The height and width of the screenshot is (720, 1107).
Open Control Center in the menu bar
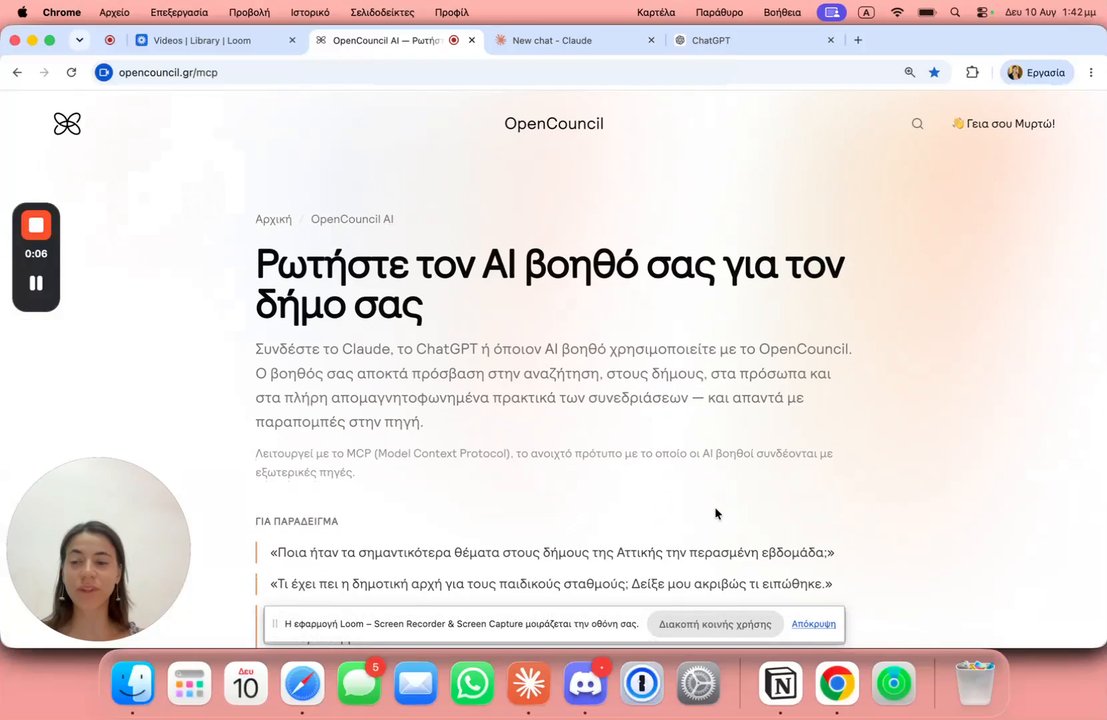983,12
